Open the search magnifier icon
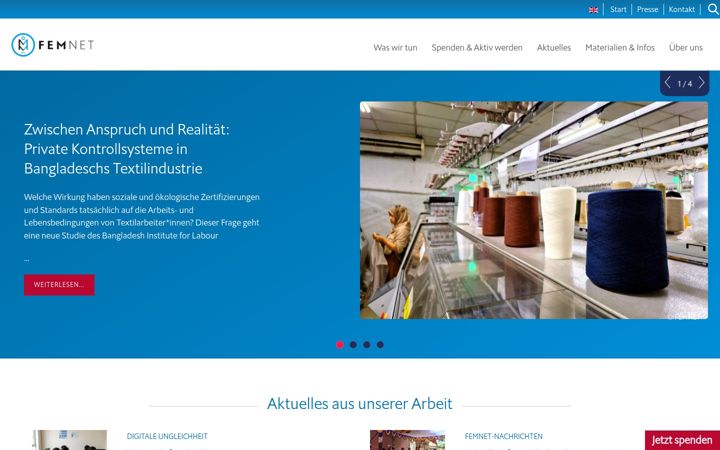The width and height of the screenshot is (720, 450). coord(713,9)
